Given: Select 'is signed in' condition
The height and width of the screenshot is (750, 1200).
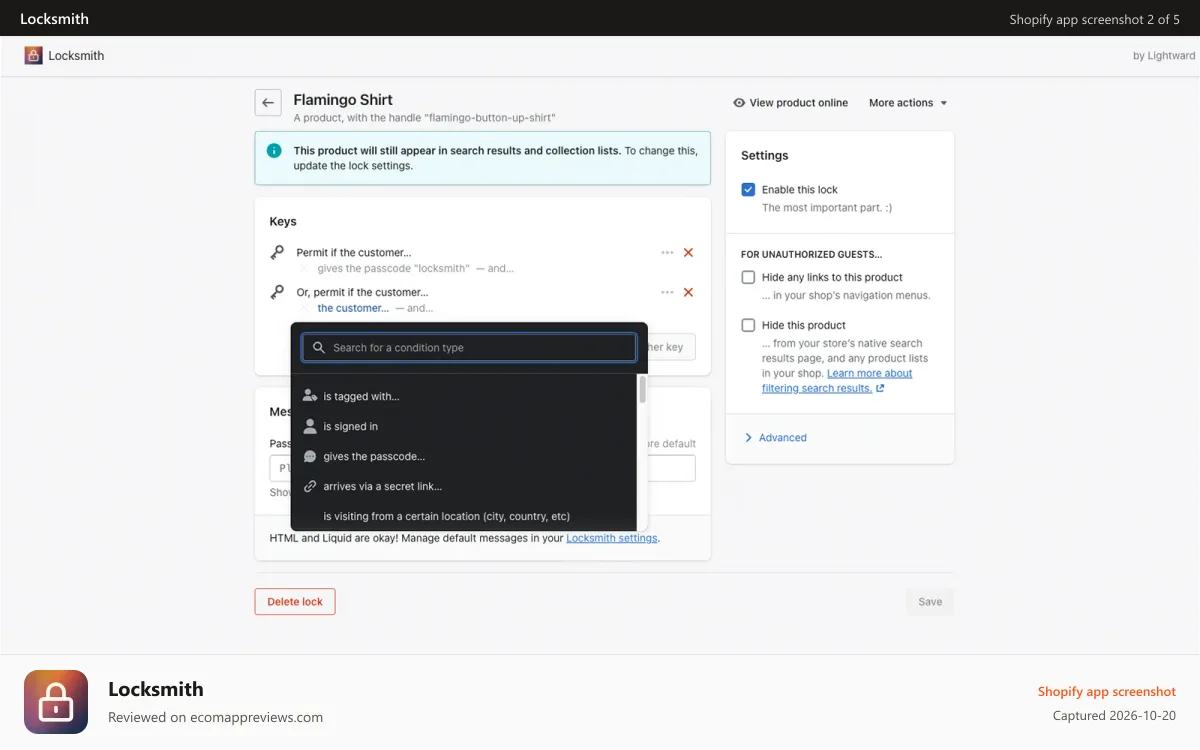Looking at the screenshot, I should click(x=465, y=426).
